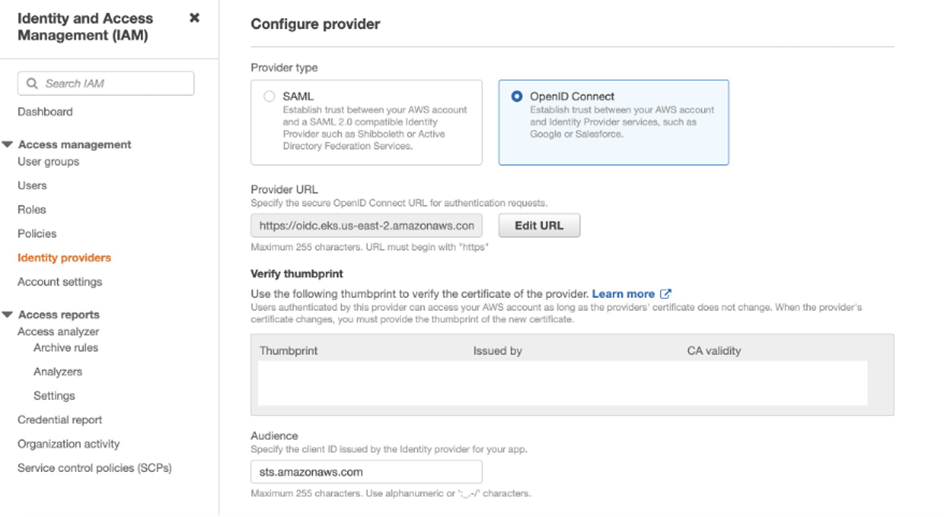
Task: Open the Users page
Action: (x=32, y=186)
